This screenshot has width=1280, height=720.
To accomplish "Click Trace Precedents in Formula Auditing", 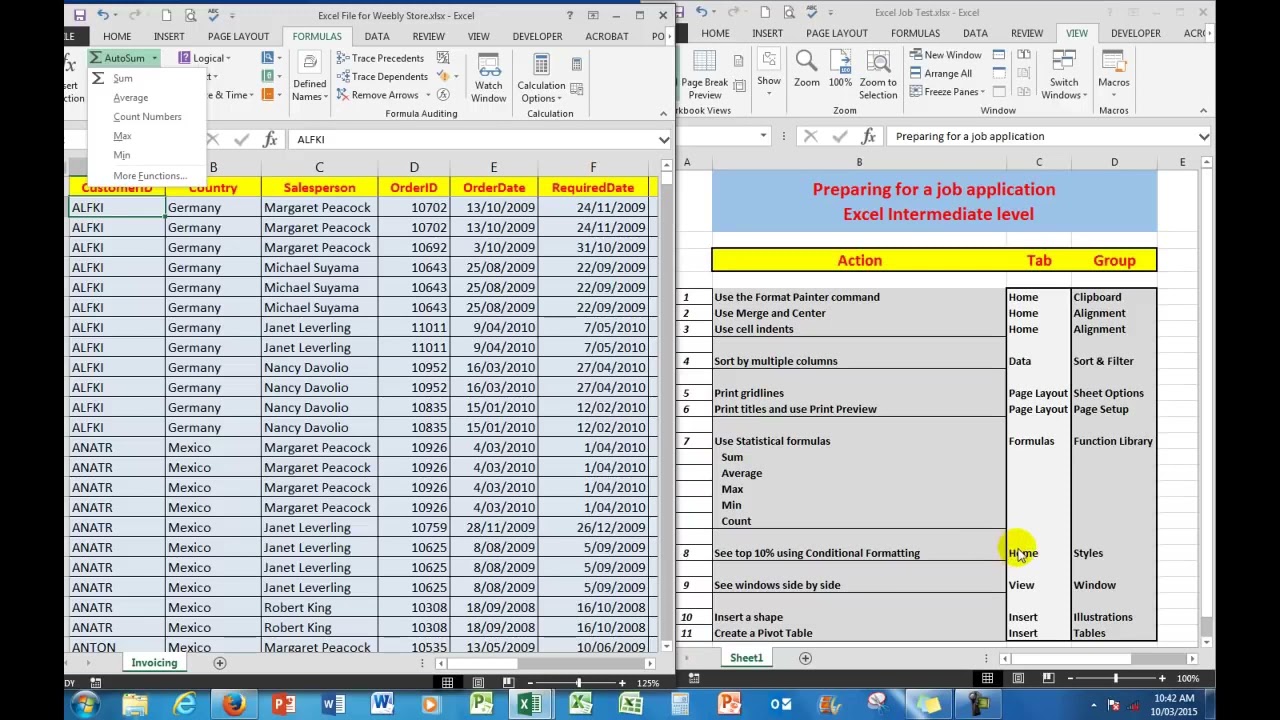I will pyautogui.click(x=379, y=58).
